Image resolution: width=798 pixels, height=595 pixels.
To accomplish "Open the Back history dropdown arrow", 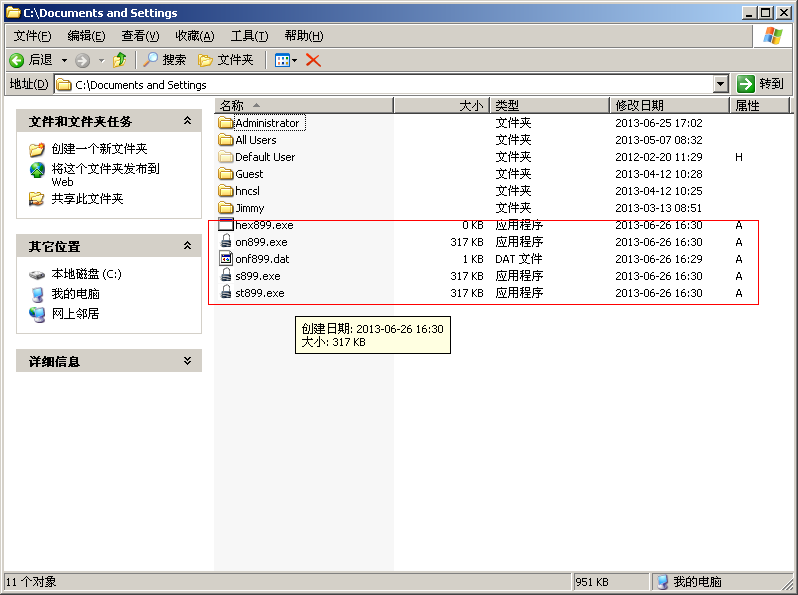I will 64,60.
